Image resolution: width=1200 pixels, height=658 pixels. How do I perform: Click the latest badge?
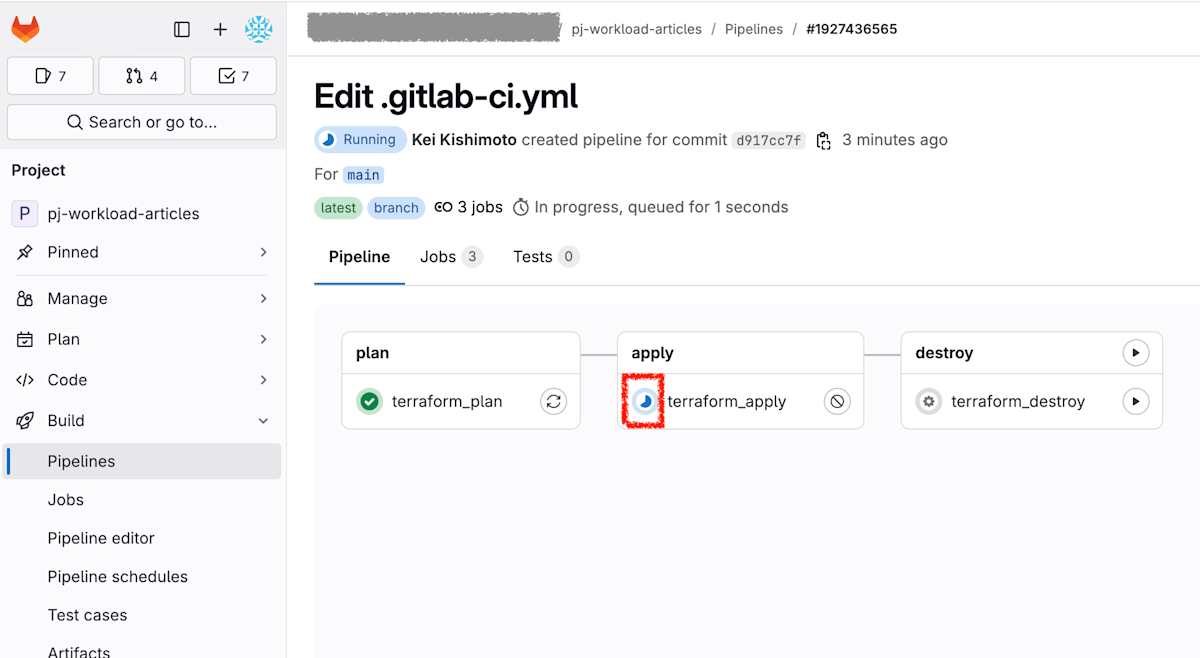tap(338, 208)
